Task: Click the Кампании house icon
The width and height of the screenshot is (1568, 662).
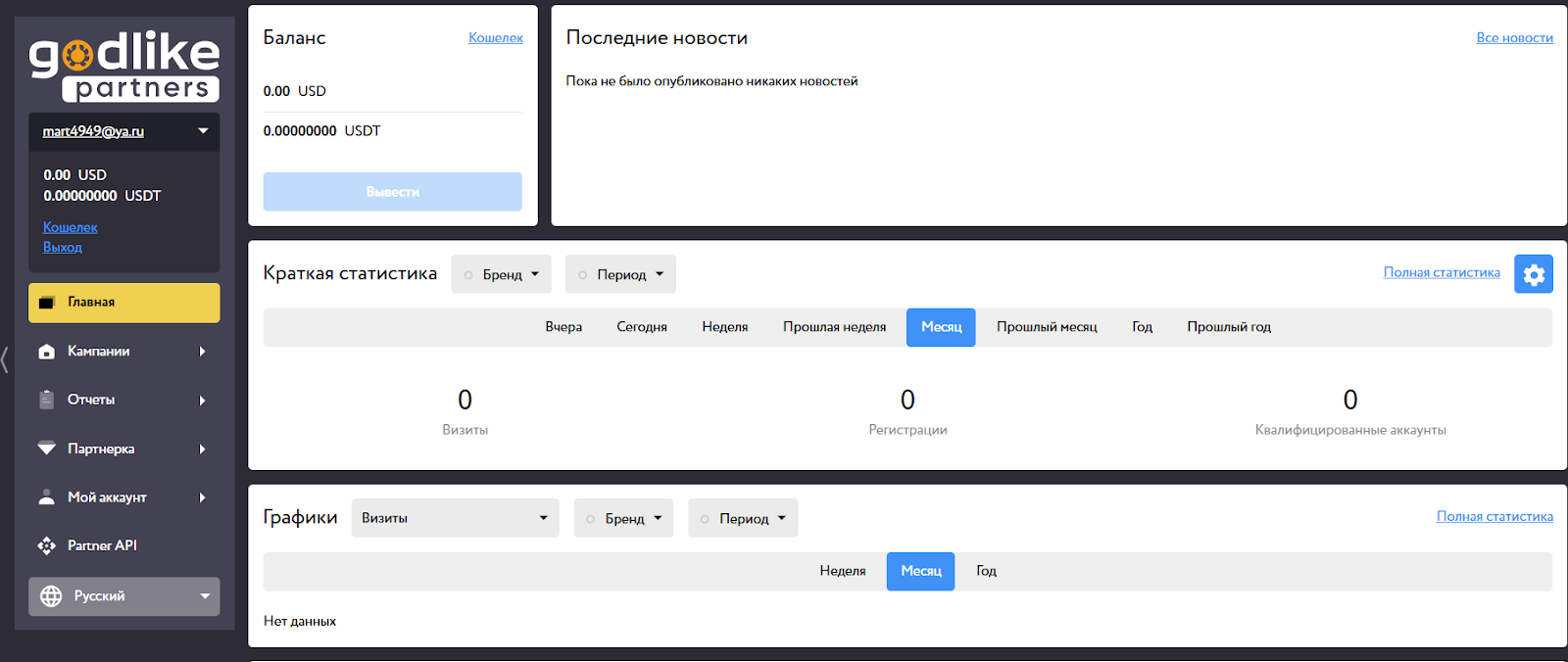Action: [46, 352]
